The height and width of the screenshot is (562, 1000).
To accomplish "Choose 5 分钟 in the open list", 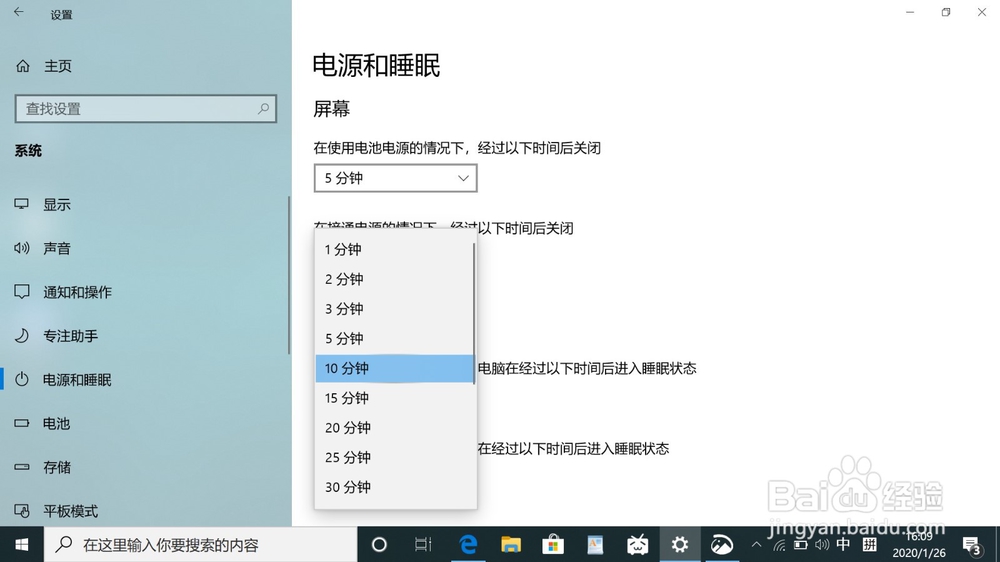I will [395, 339].
